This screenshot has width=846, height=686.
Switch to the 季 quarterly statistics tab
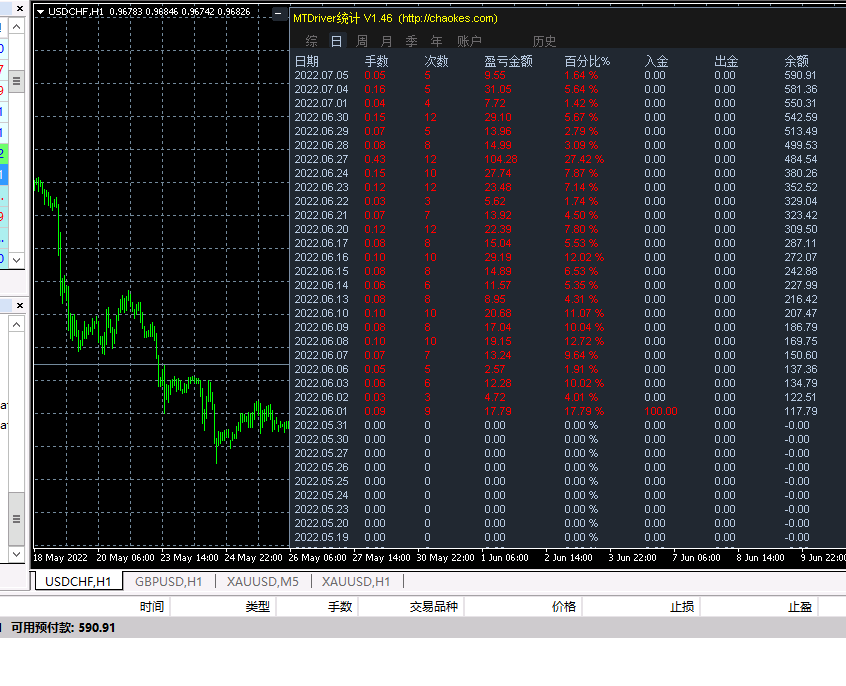(411, 41)
